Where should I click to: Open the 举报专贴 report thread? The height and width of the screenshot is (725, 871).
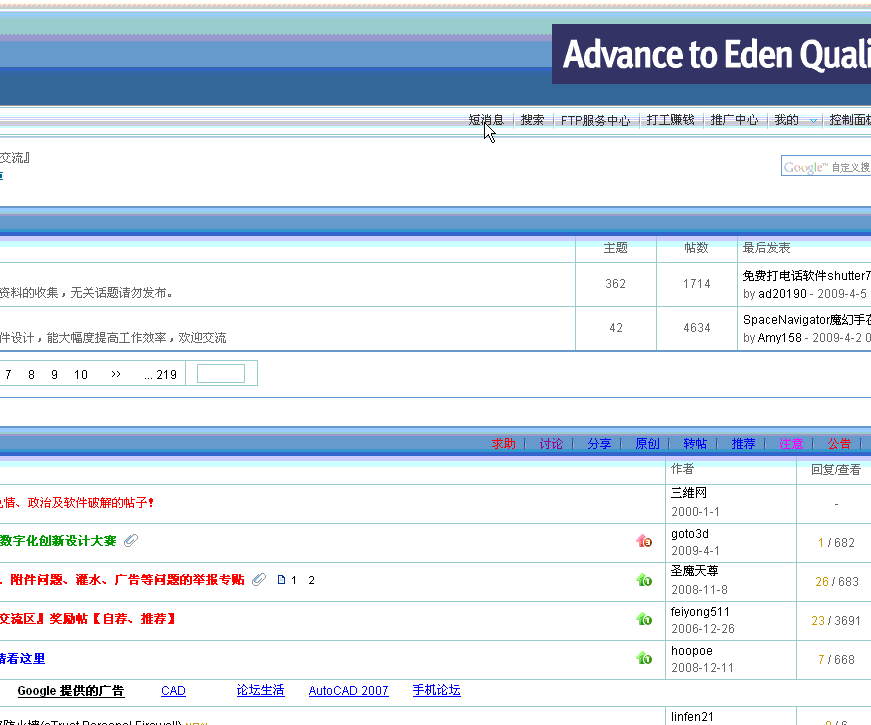click(122, 580)
